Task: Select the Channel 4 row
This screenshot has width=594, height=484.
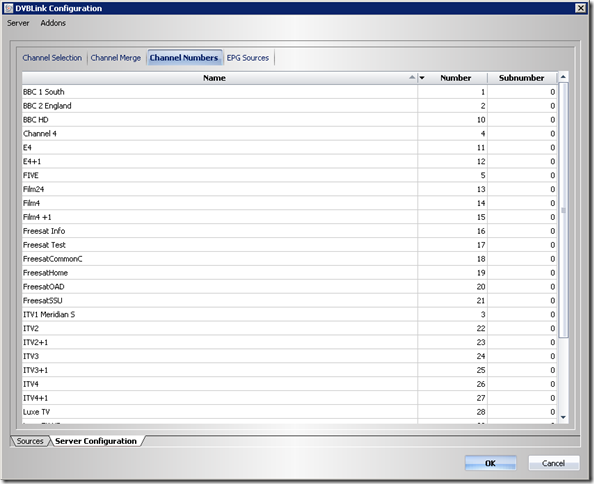Action: coord(289,134)
